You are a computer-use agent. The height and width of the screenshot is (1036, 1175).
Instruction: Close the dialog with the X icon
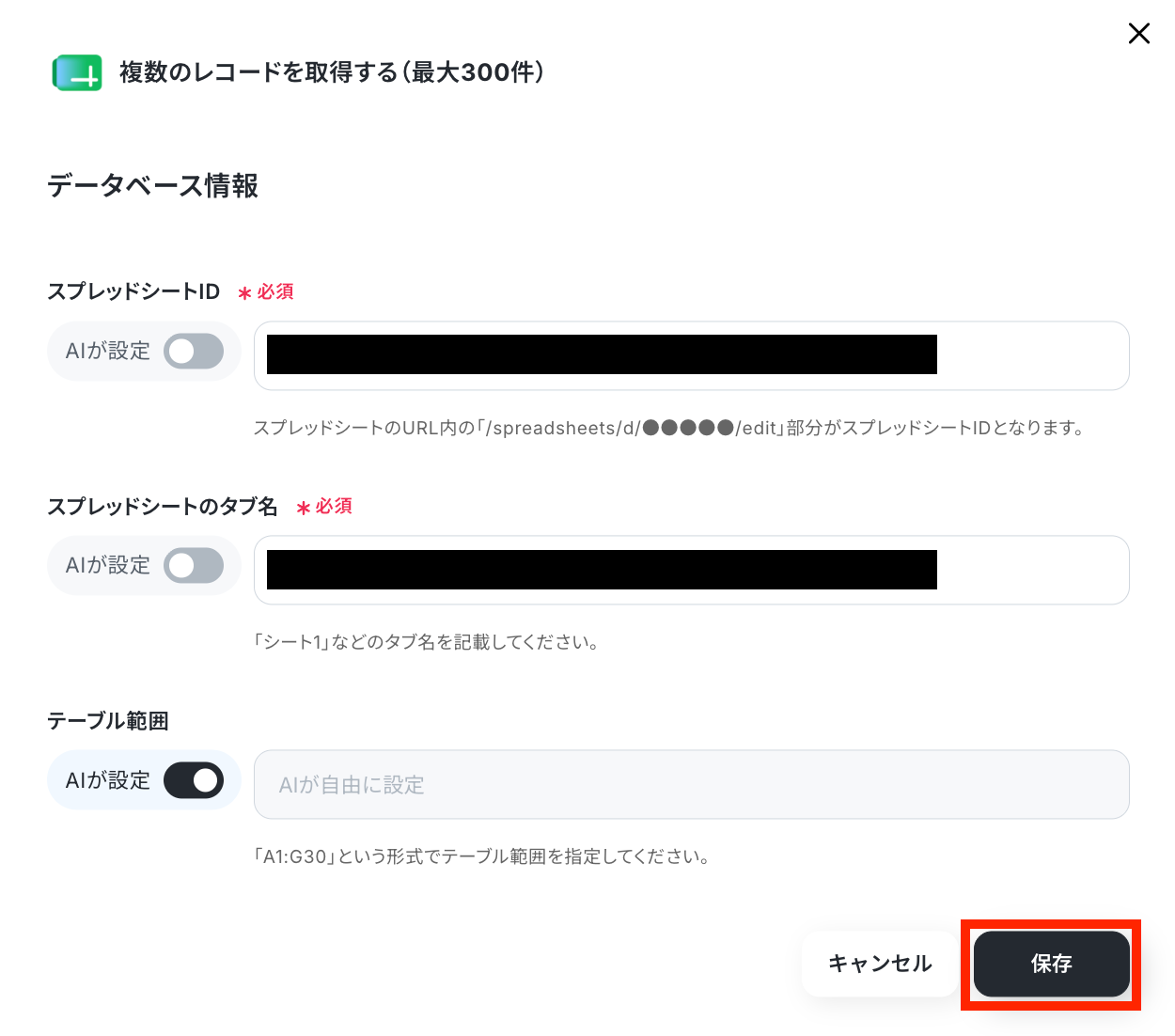coord(1138,34)
